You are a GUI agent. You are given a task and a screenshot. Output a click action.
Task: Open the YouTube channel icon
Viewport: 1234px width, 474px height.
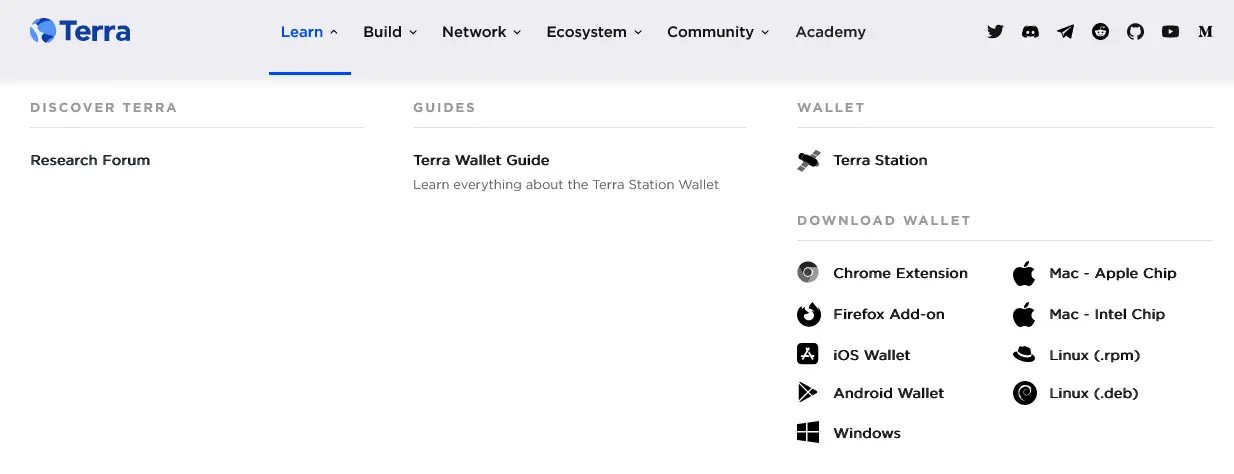click(1170, 32)
